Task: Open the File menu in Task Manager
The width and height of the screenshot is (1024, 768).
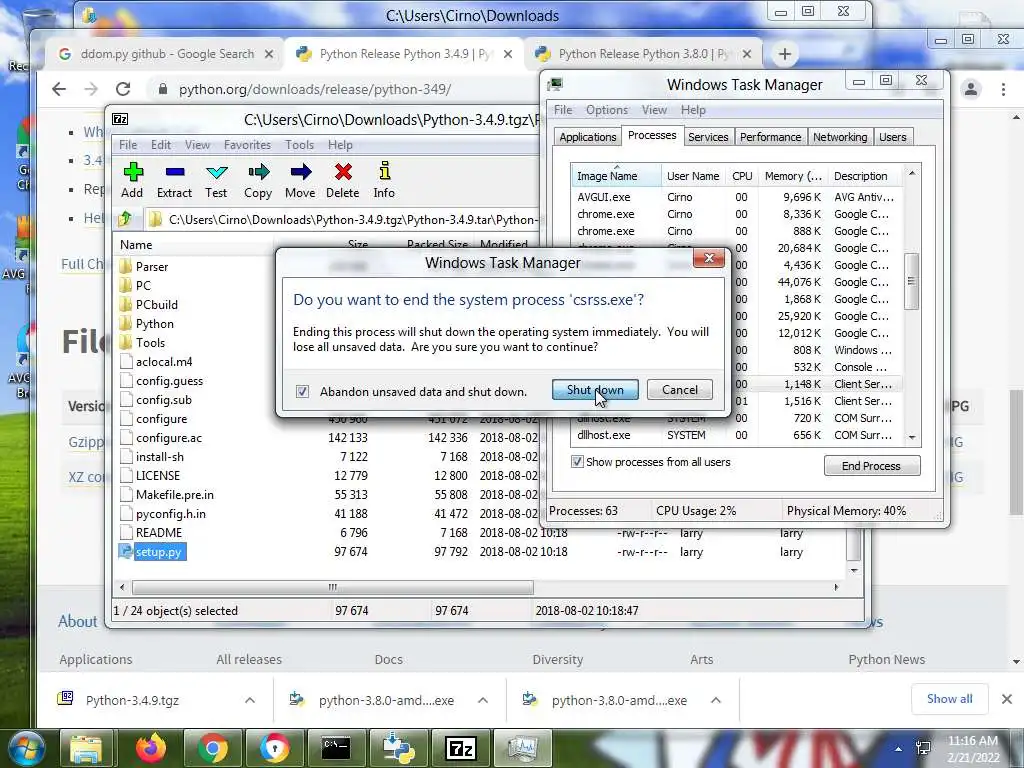Action: point(563,110)
